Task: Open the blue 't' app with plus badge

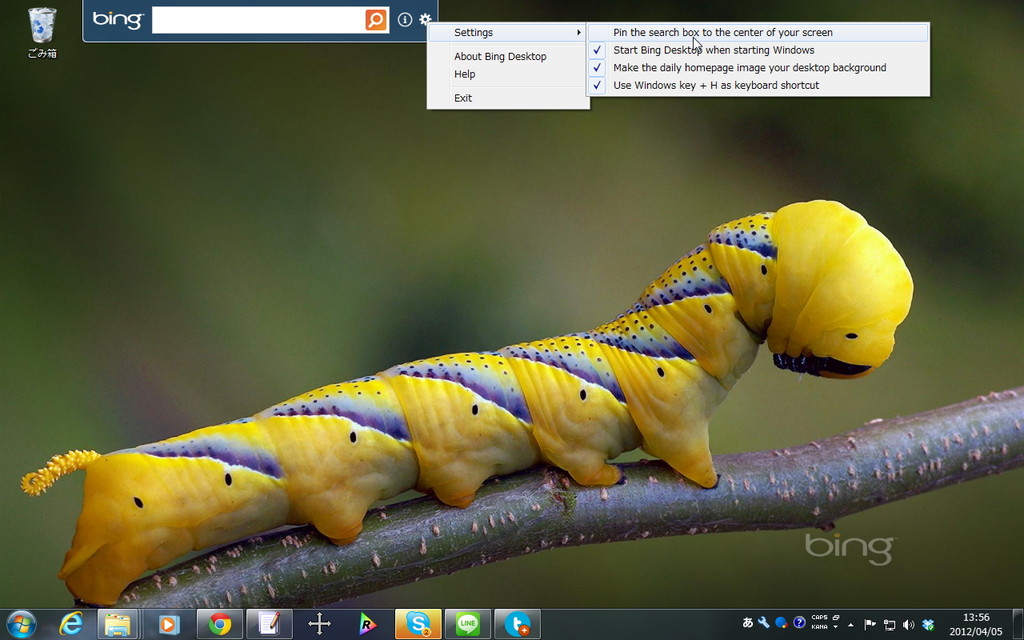Action: pyautogui.click(x=517, y=624)
